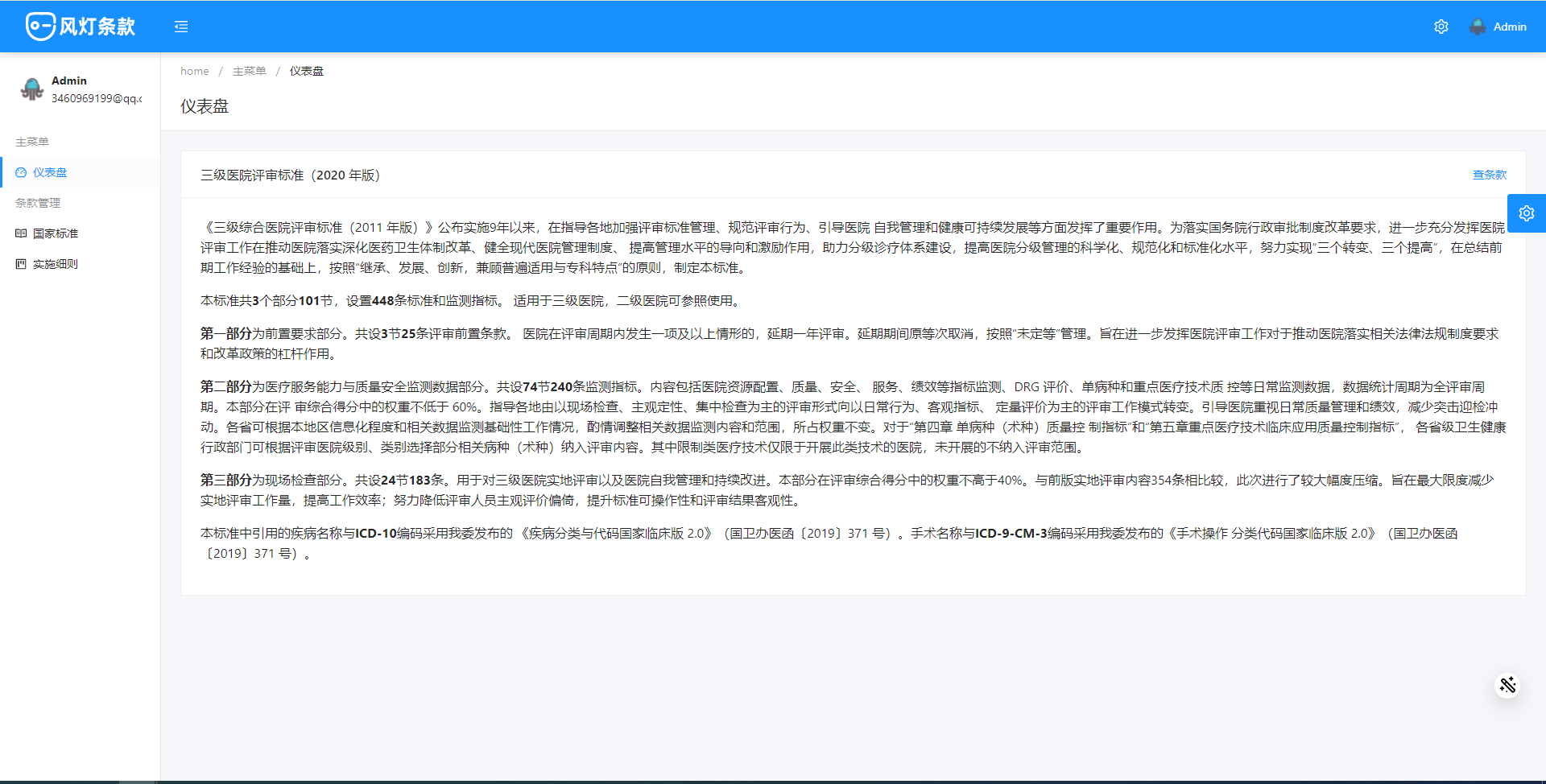Open the 查条款 link on the card
This screenshot has height=784, width=1546.
point(1490,175)
